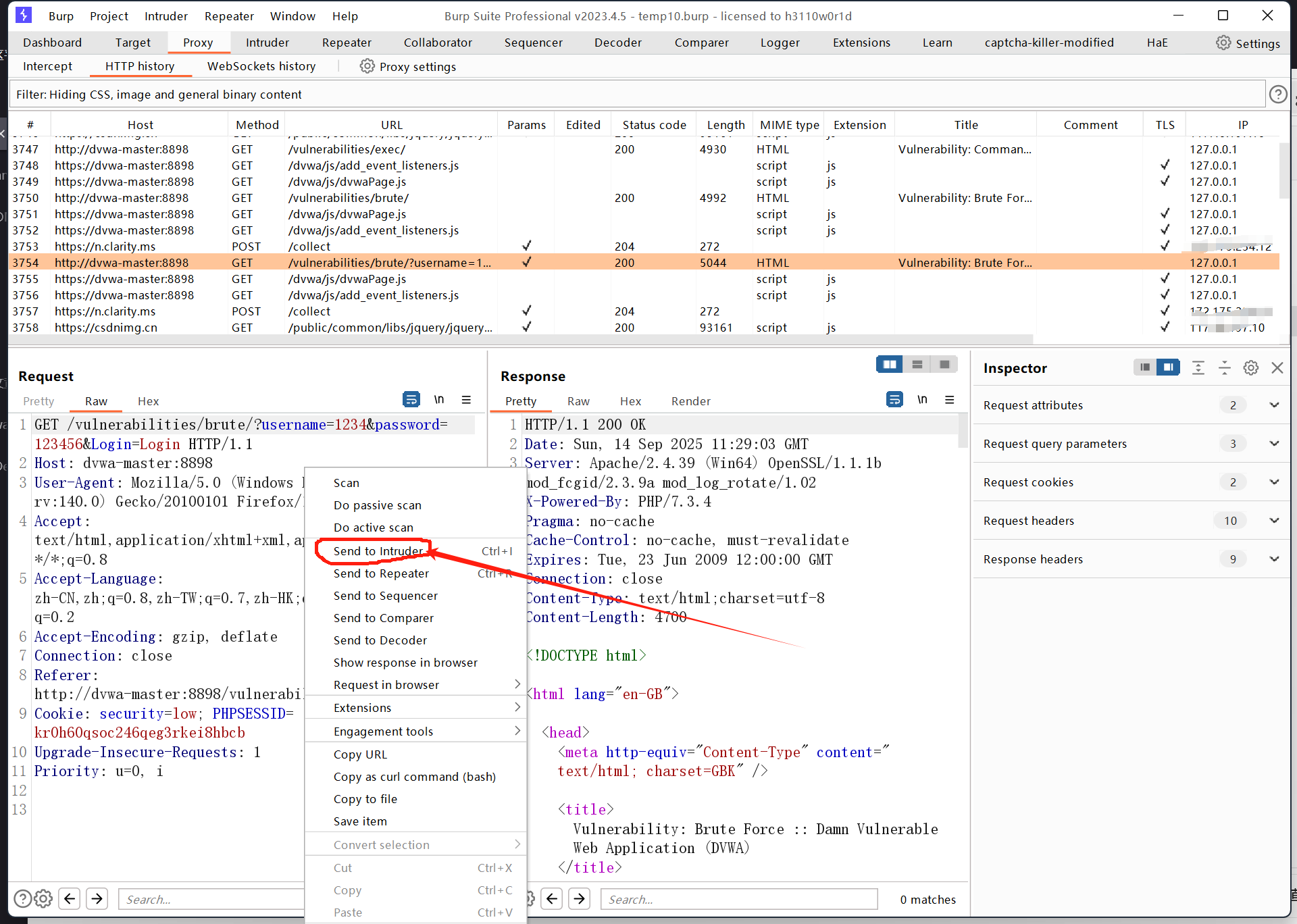
Task: Open WebSockets history sub-tab
Action: 261,66
